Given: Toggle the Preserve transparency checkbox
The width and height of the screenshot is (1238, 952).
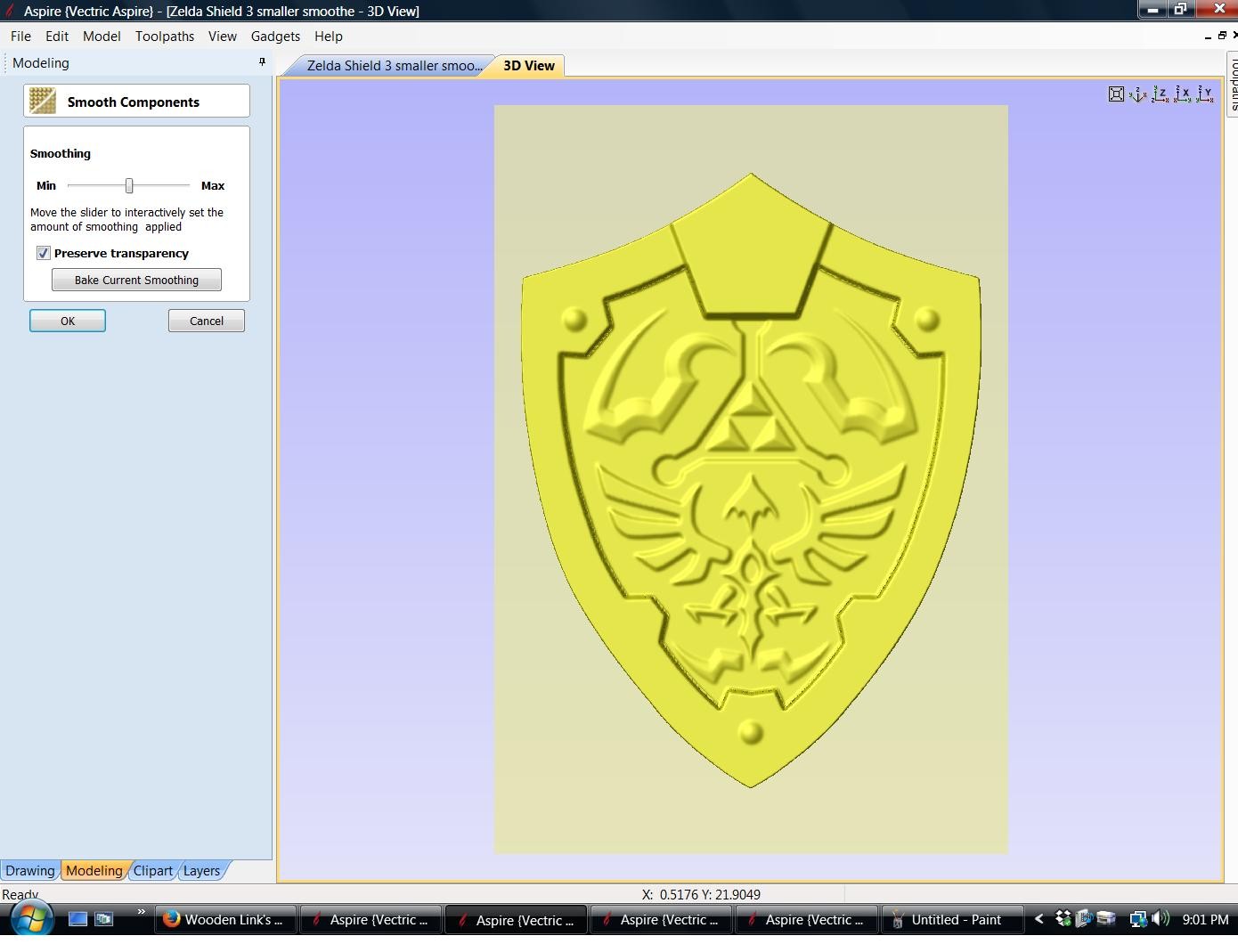Looking at the screenshot, I should pos(43,253).
